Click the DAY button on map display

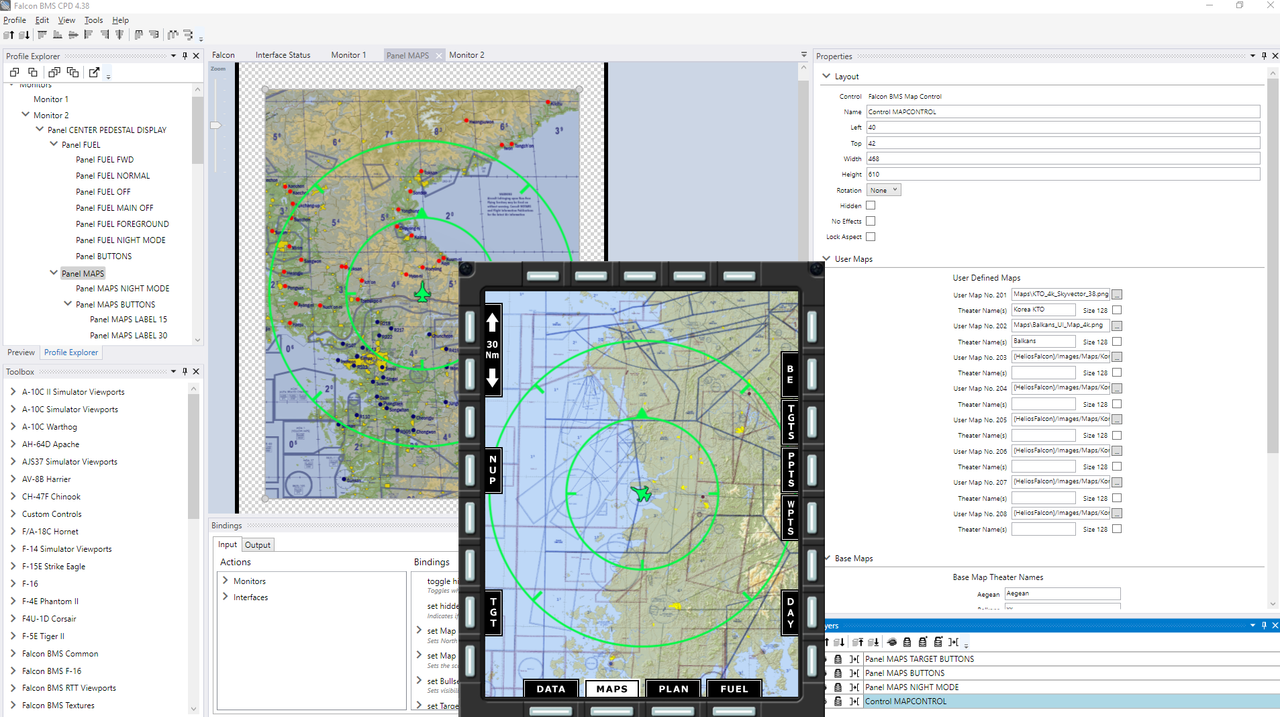791,612
